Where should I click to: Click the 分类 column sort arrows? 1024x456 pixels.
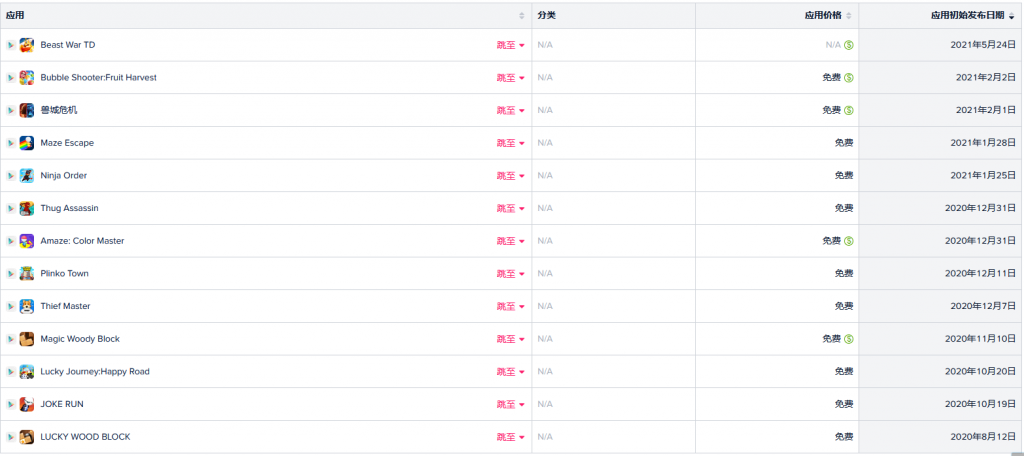tap(687, 15)
